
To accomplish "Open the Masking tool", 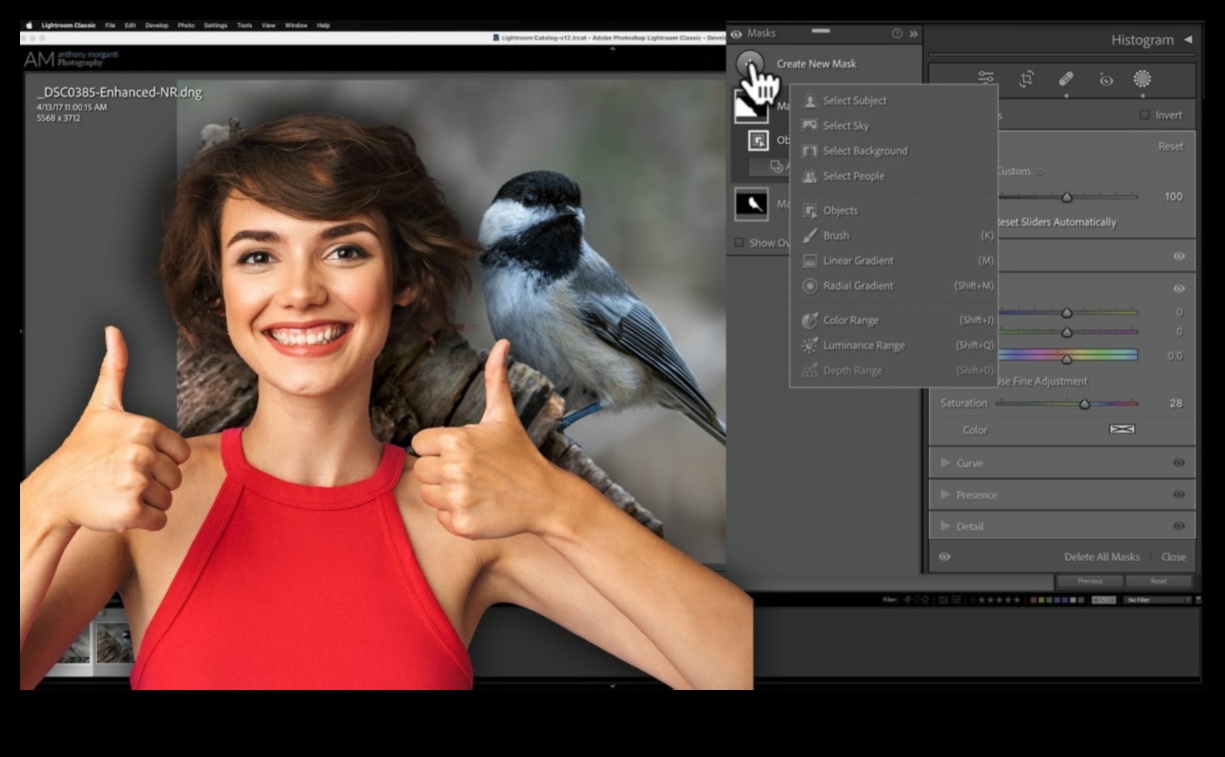I will (1142, 80).
